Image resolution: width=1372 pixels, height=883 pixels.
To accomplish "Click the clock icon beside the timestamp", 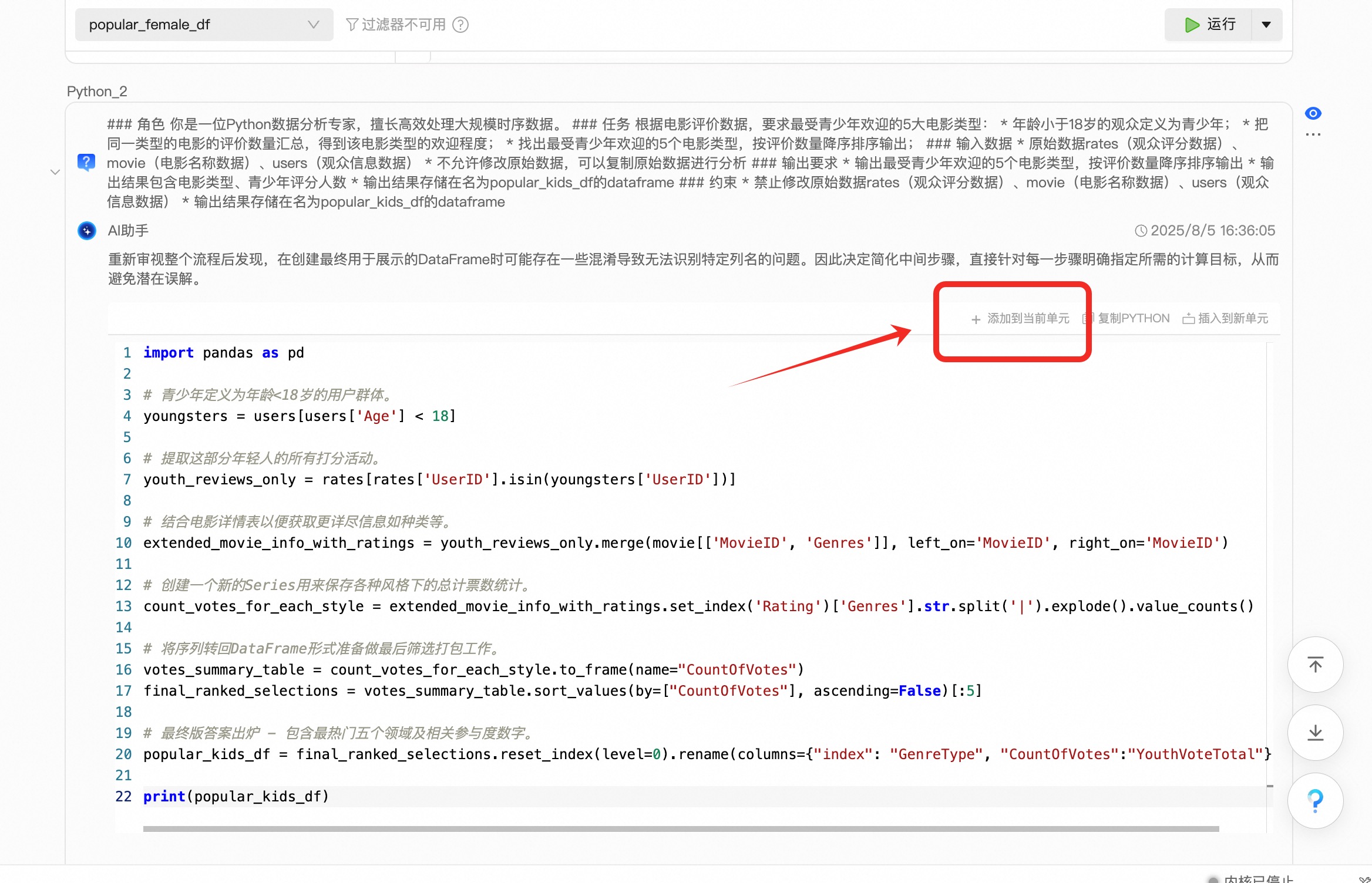I will (1141, 231).
